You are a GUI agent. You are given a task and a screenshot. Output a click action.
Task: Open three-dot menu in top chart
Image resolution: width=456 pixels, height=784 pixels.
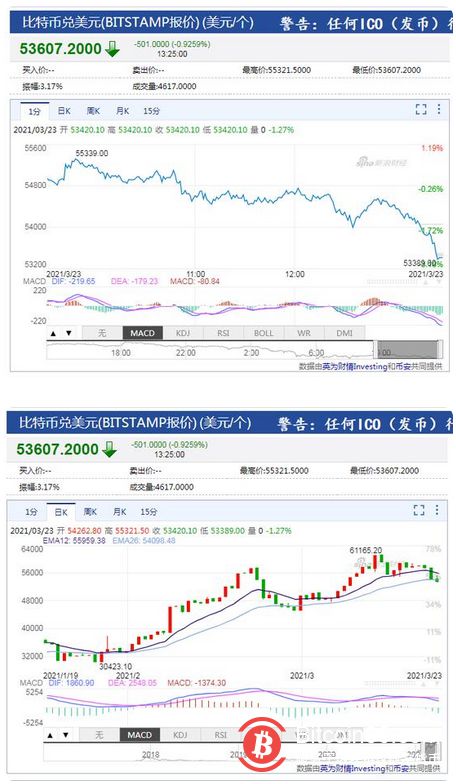438,109
